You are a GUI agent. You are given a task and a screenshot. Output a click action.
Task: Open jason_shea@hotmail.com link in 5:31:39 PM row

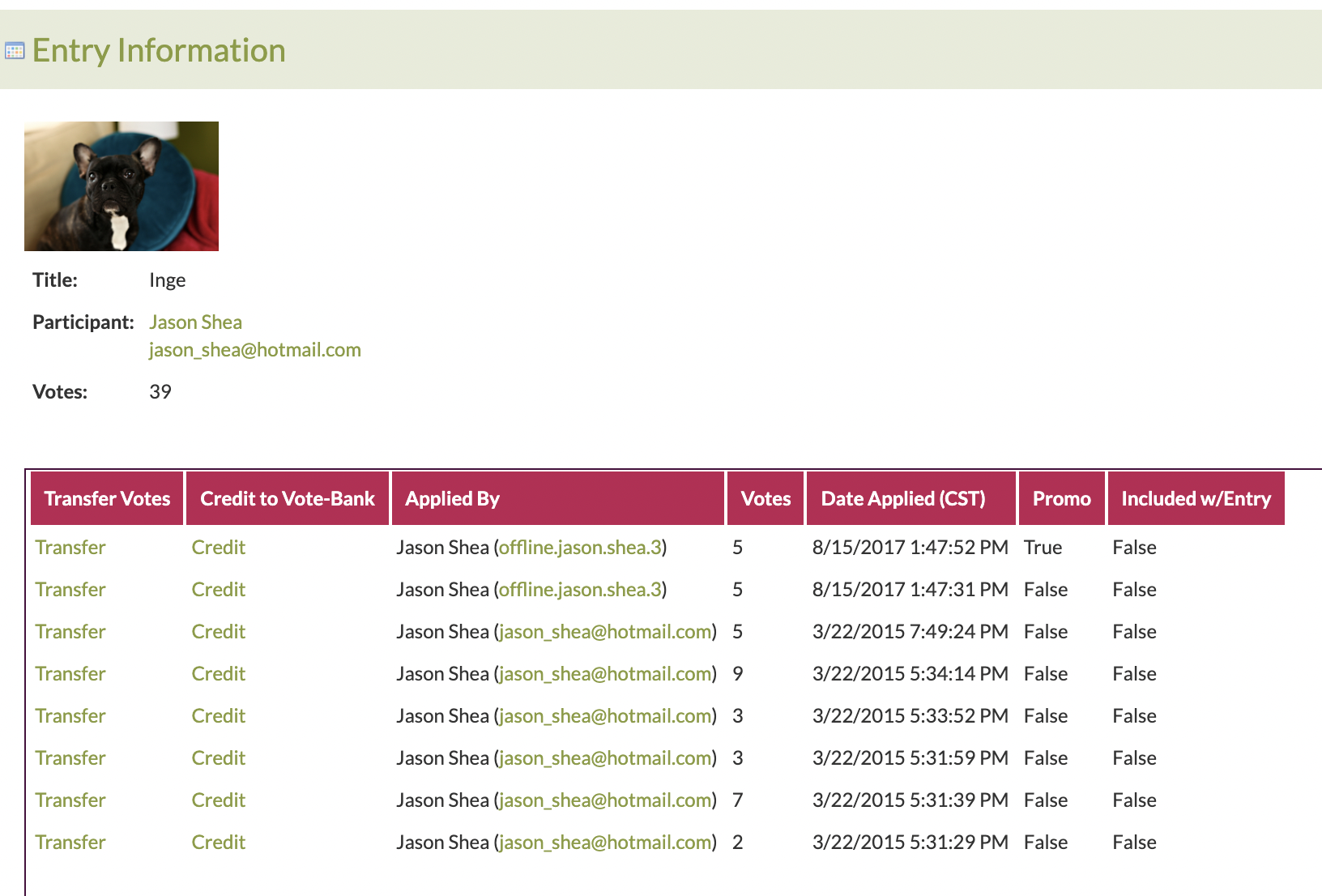(606, 800)
